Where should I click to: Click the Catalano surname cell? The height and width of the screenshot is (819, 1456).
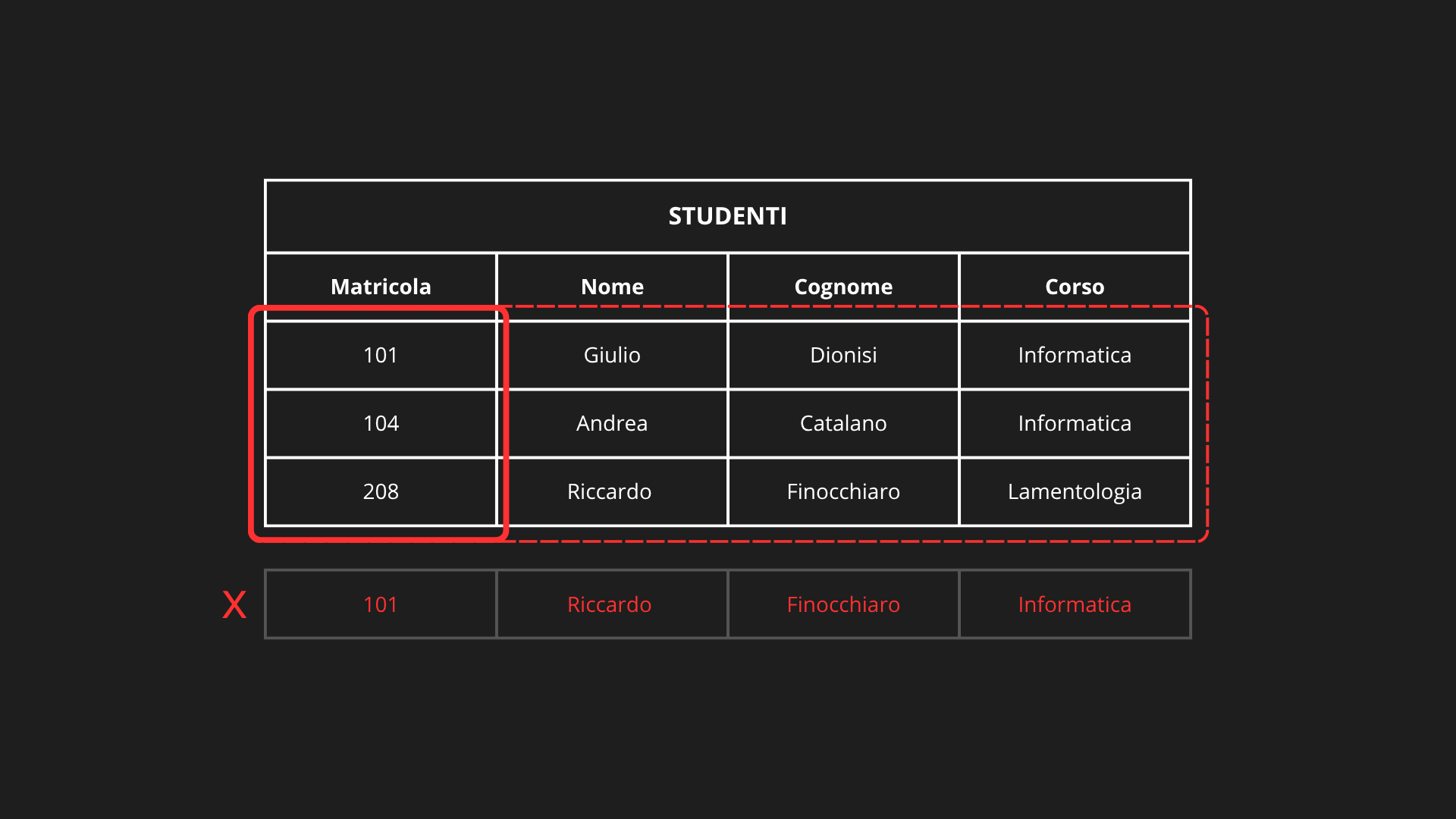tap(843, 423)
